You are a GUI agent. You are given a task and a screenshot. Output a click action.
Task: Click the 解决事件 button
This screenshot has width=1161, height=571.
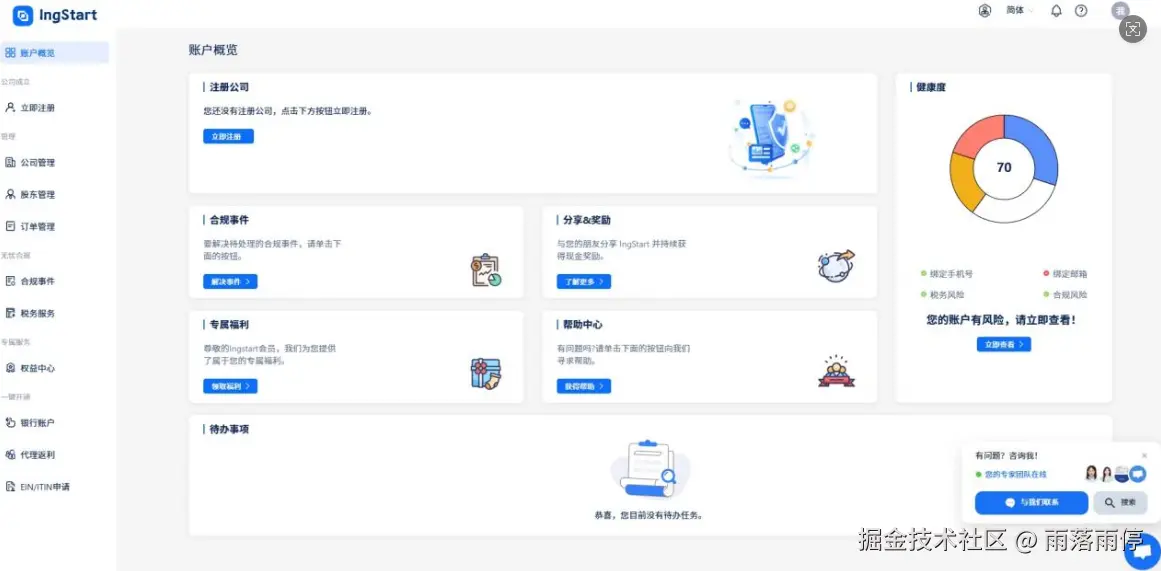(x=230, y=281)
